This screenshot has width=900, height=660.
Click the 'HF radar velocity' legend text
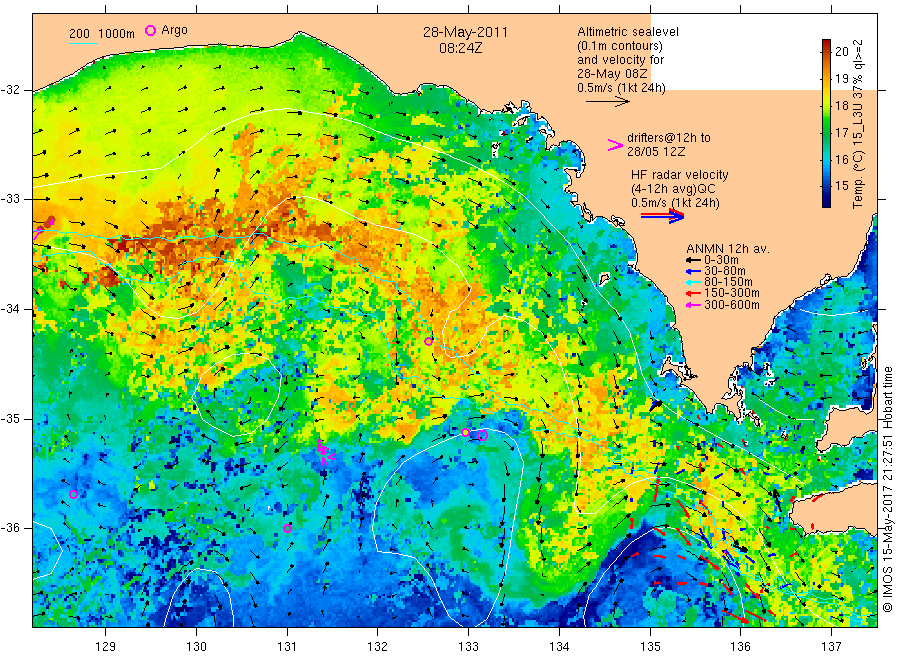point(680,174)
